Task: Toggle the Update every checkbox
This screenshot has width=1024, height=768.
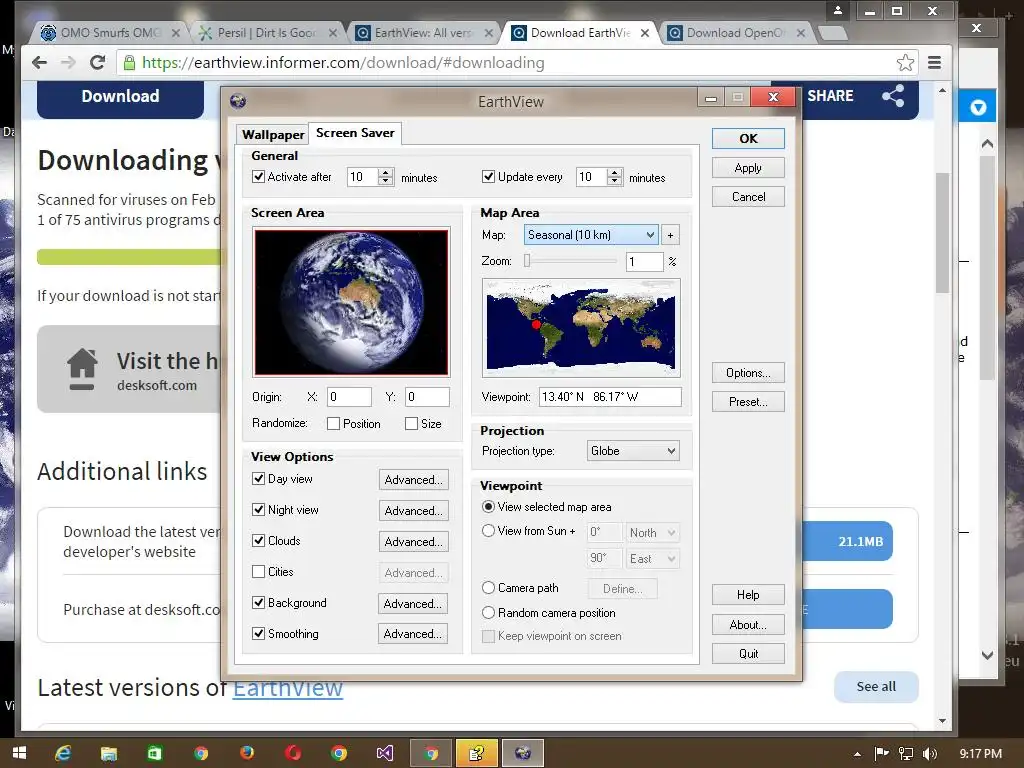Action: tap(488, 177)
